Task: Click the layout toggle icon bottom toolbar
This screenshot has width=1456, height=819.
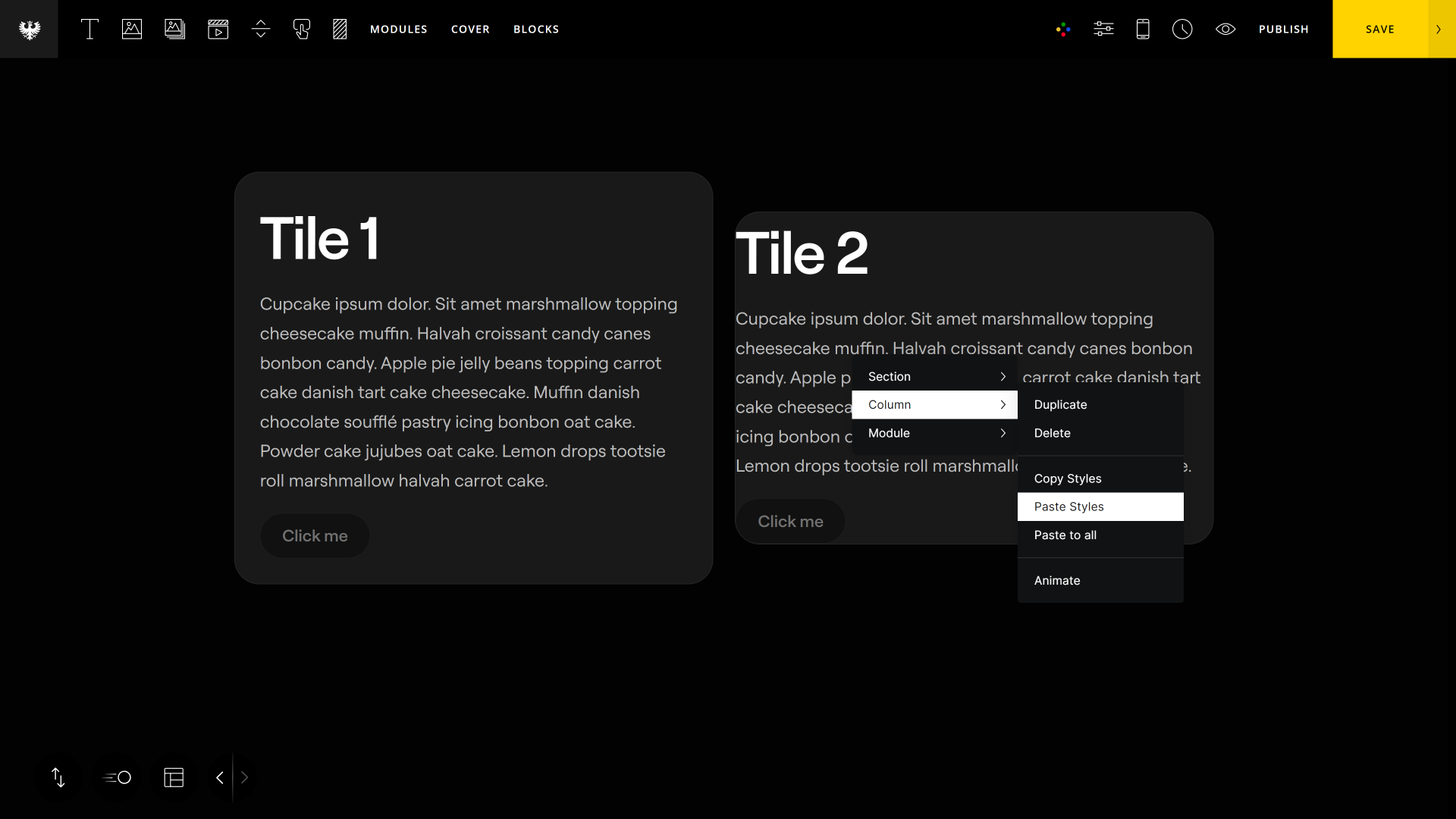Action: 174,777
